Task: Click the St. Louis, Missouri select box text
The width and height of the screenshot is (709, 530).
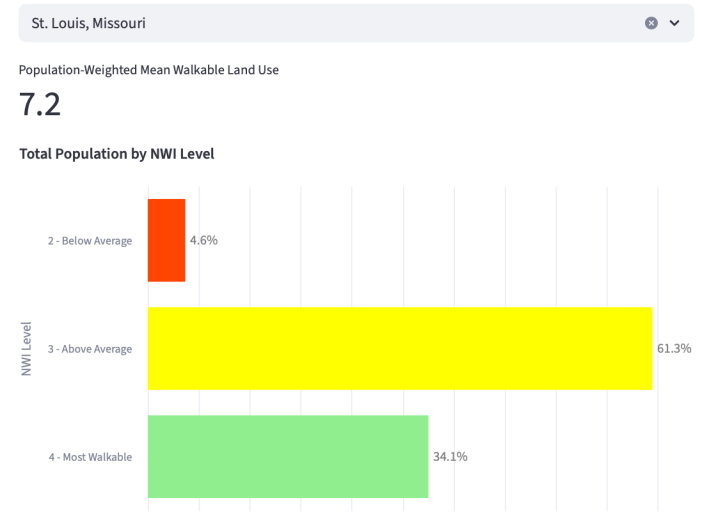Action: click(x=89, y=23)
